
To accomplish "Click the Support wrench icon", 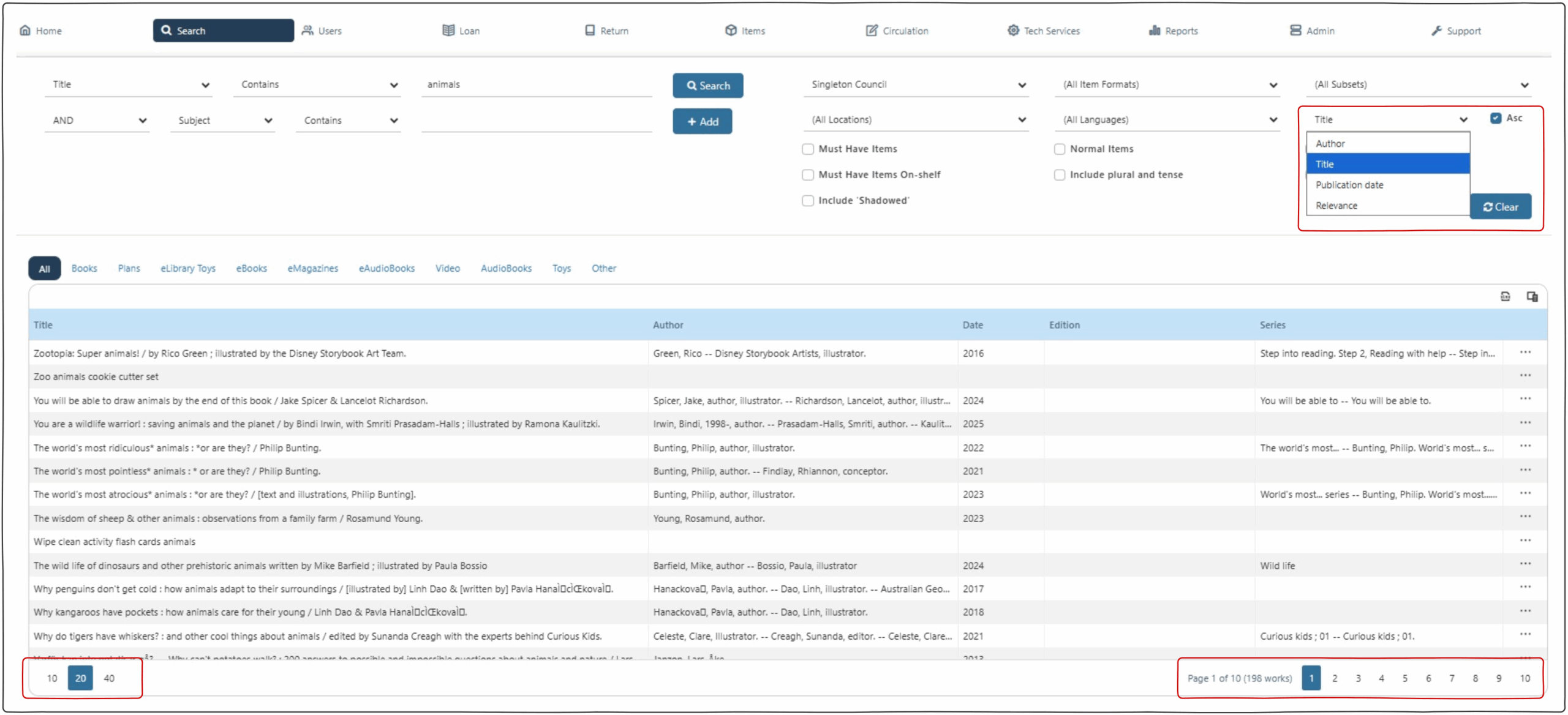I will [1436, 31].
